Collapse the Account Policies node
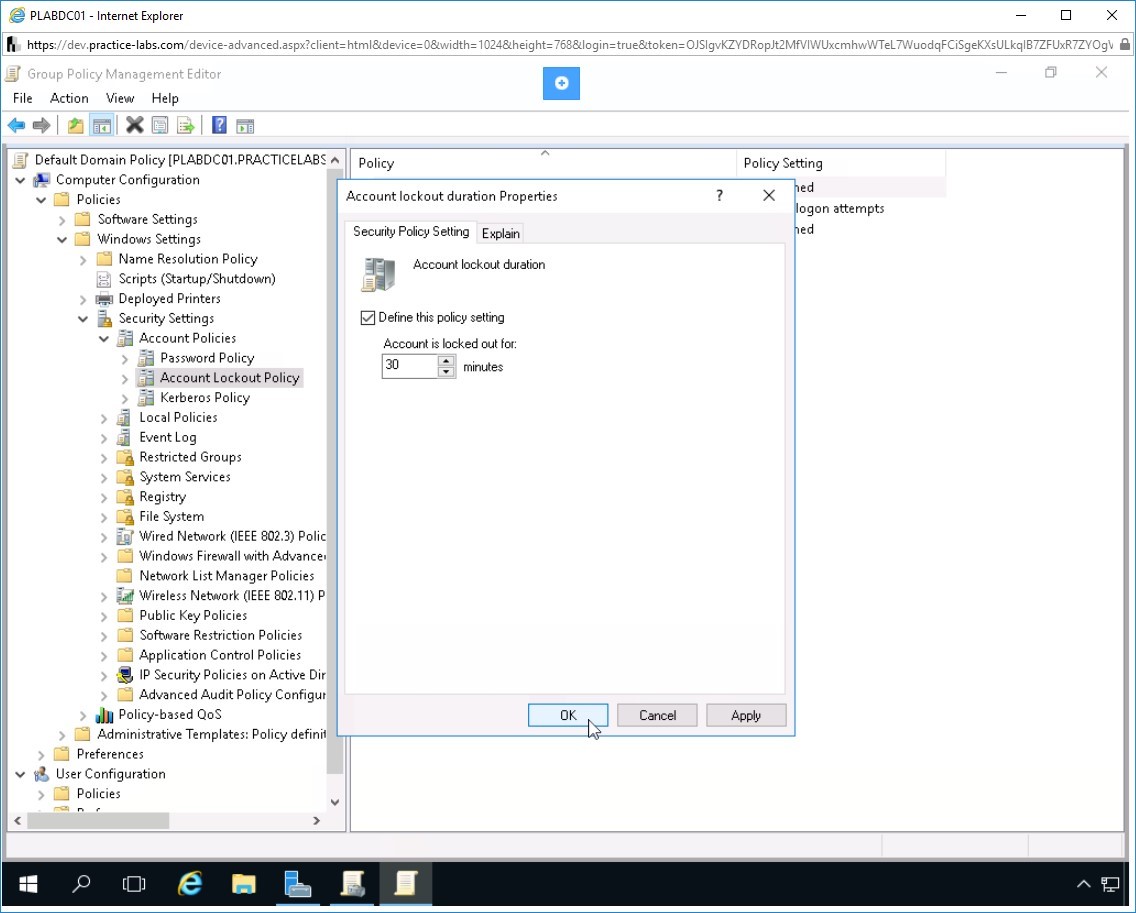 click(104, 338)
